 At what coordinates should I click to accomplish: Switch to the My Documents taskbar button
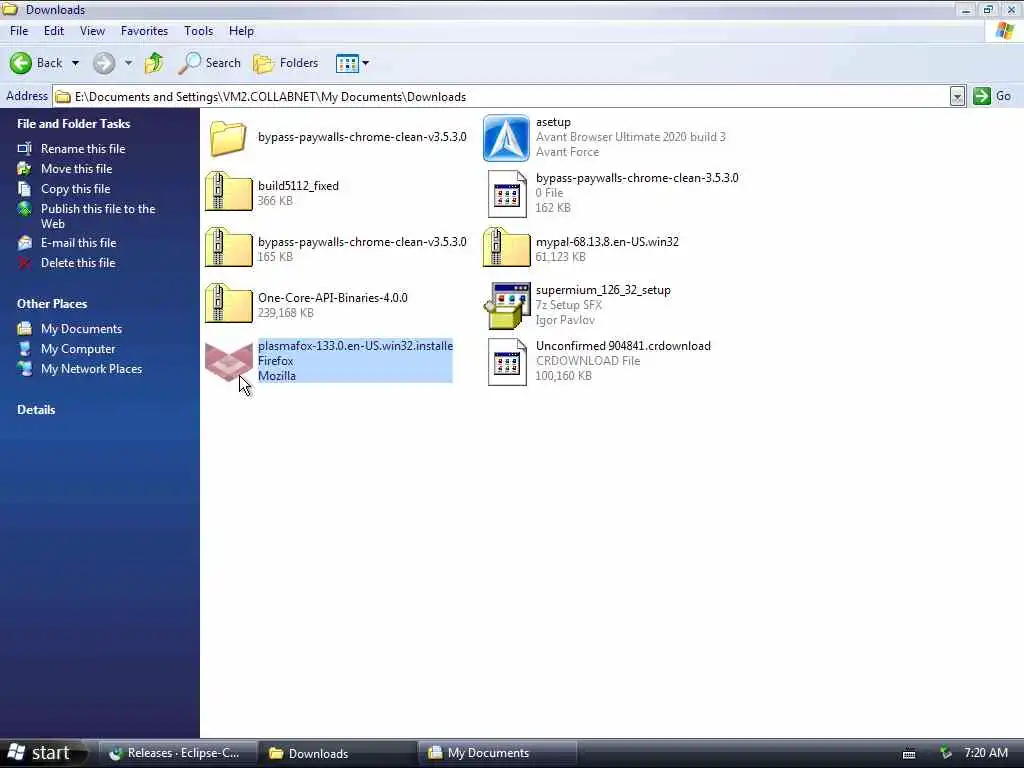pyautogui.click(x=498, y=753)
